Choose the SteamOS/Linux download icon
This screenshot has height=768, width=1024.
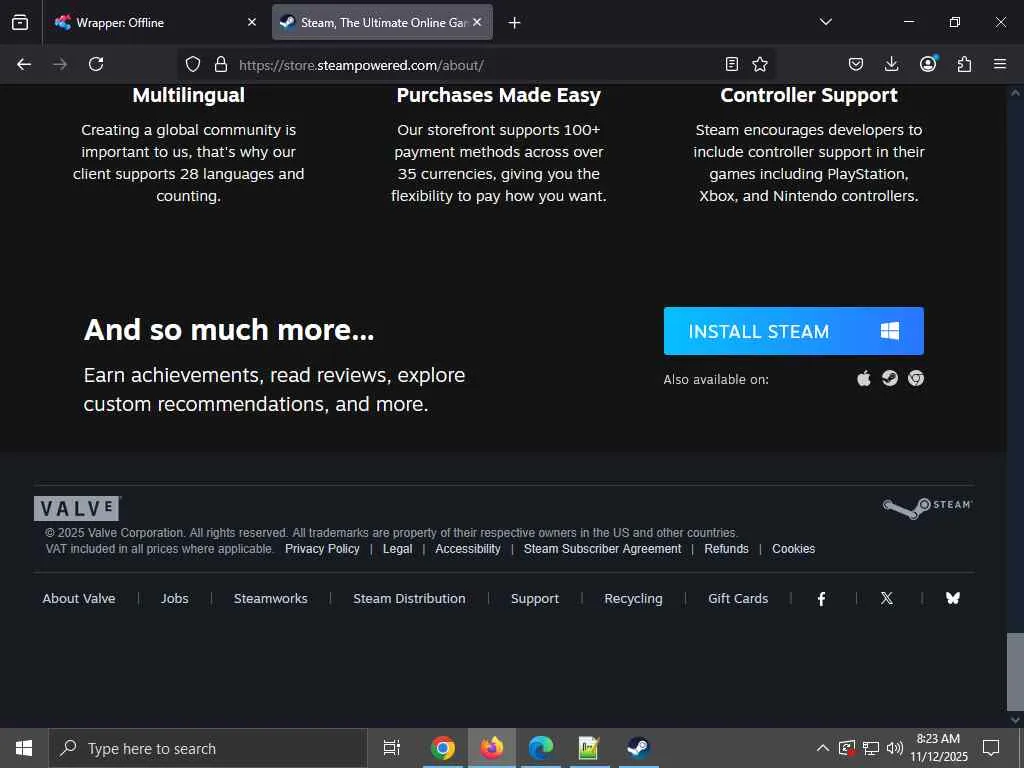pos(889,379)
